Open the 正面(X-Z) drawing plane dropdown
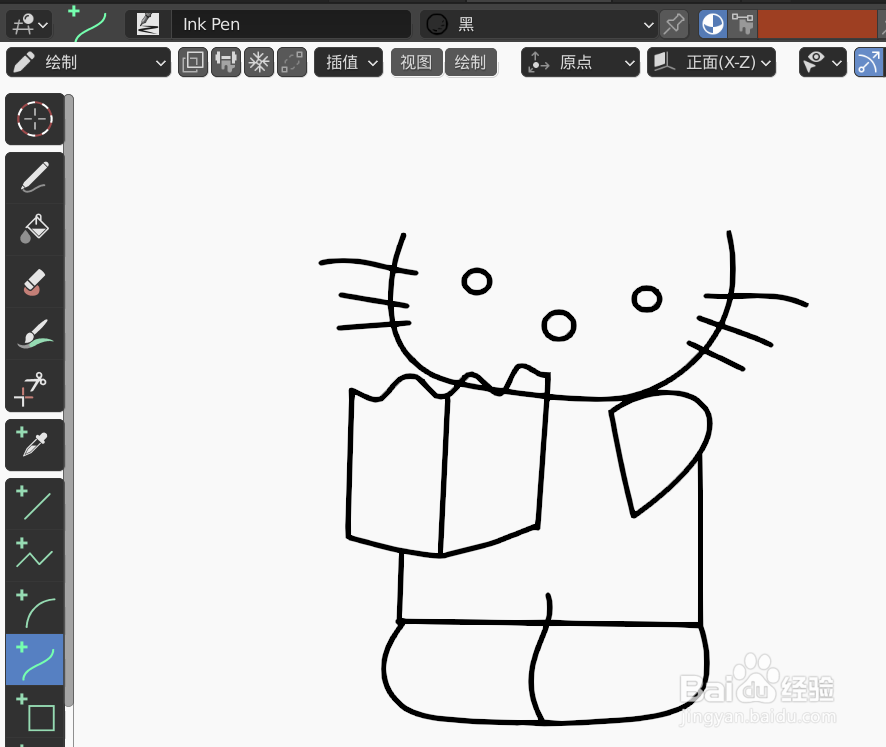886x747 pixels. click(x=711, y=62)
